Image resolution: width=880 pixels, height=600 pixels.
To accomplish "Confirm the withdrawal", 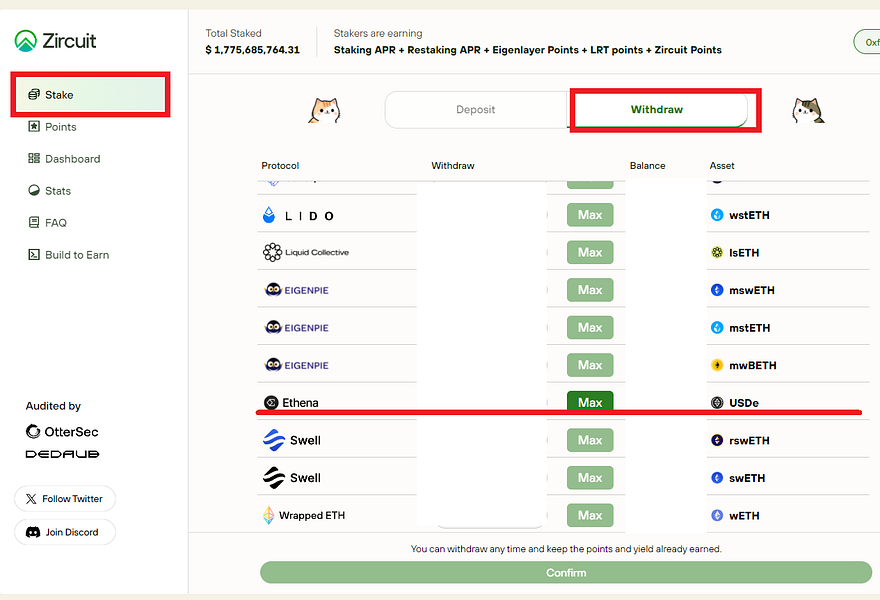I will [x=566, y=572].
